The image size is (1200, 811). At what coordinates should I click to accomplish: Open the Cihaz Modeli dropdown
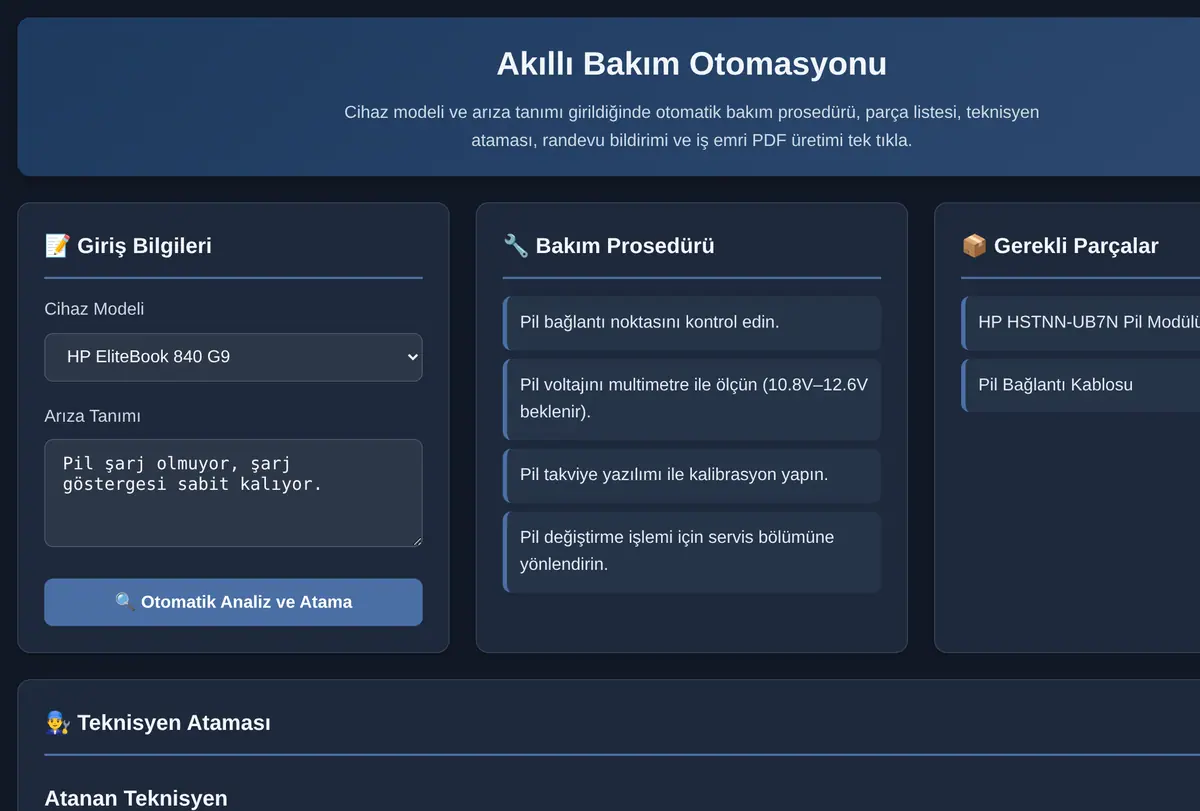(x=233, y=357)
